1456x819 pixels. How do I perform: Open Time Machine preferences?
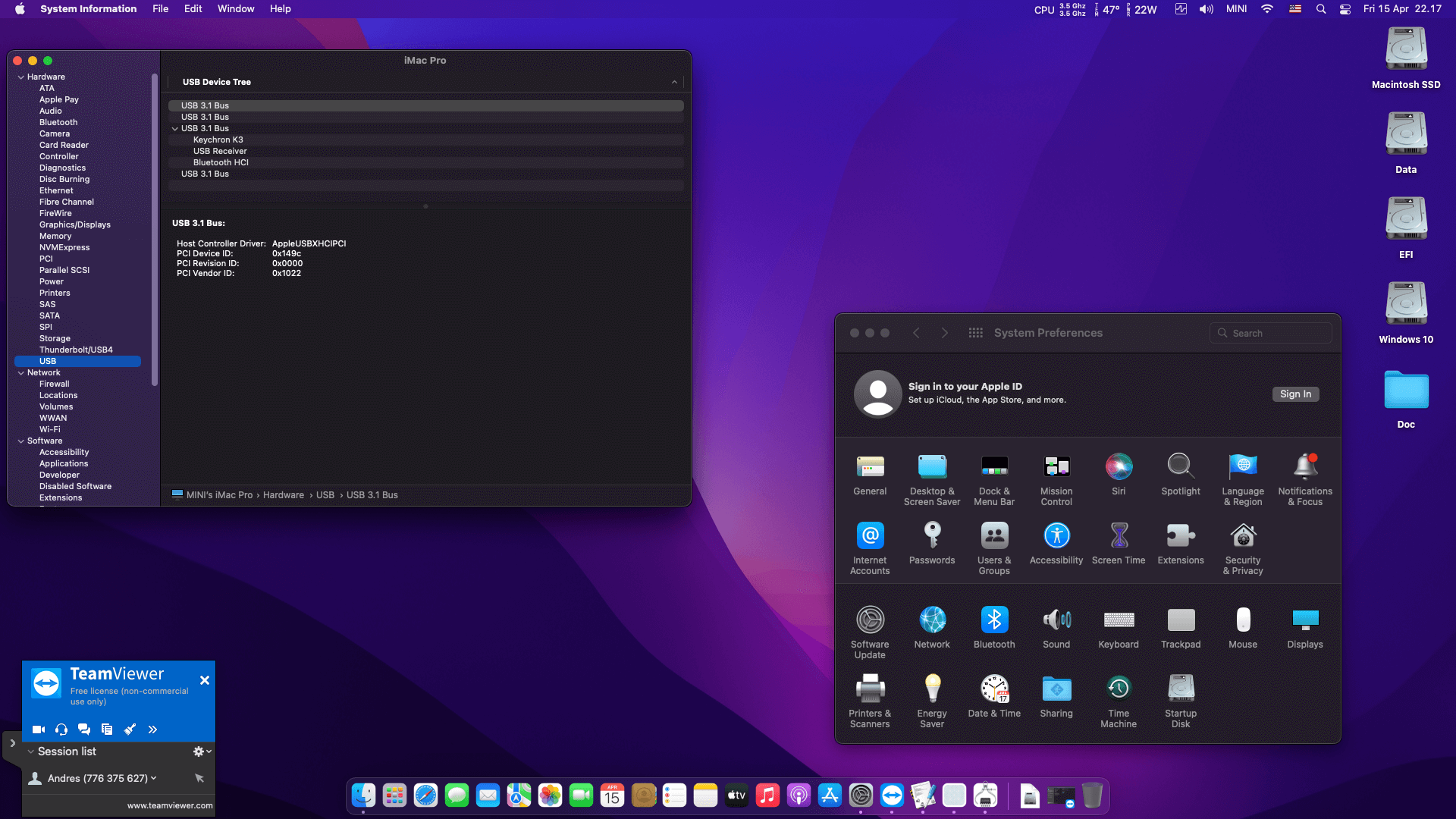click(1118, 701)
